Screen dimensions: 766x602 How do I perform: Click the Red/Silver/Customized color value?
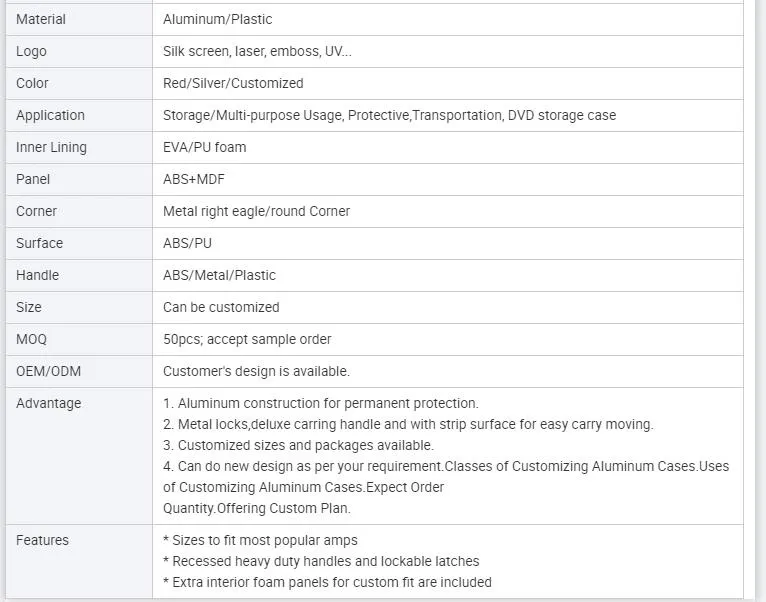pyautogui.click(x=233, y=83)
